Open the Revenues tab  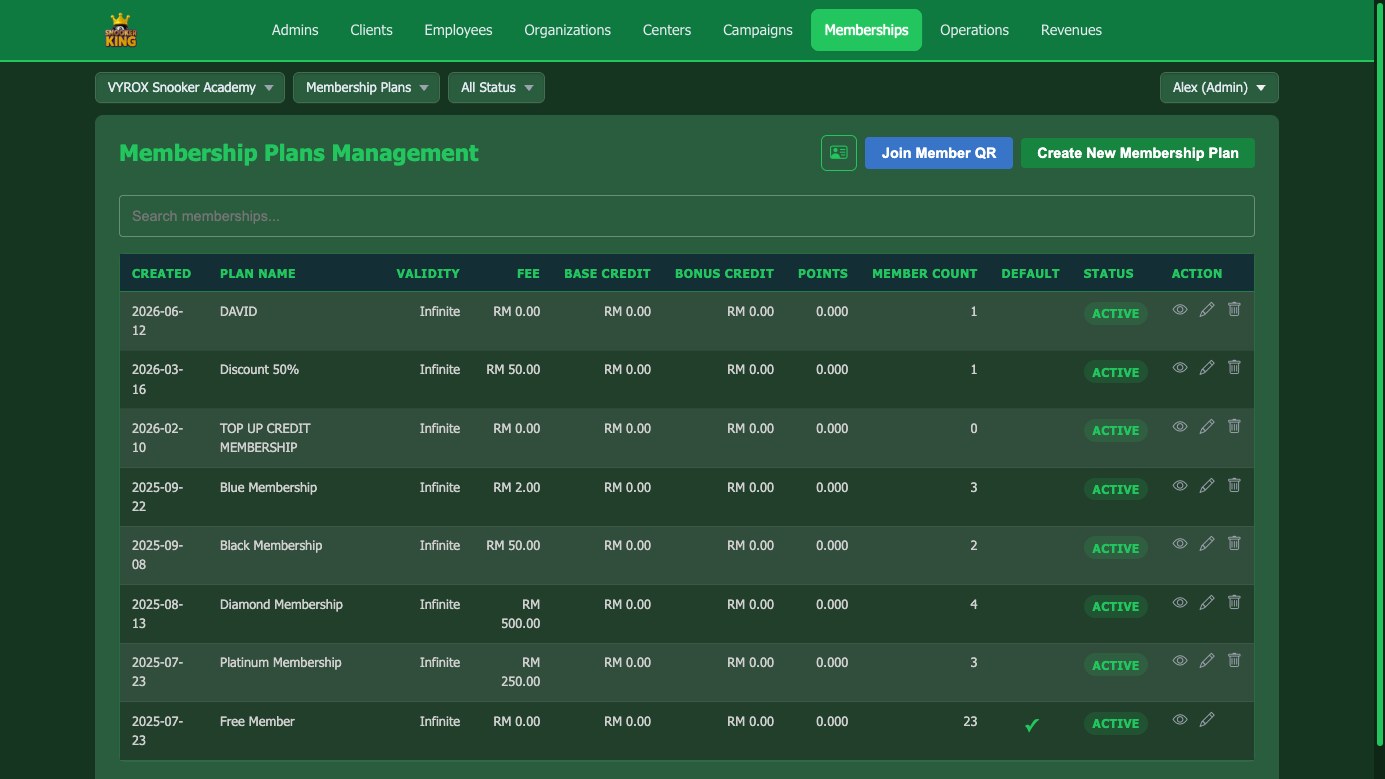[1071, 30]
